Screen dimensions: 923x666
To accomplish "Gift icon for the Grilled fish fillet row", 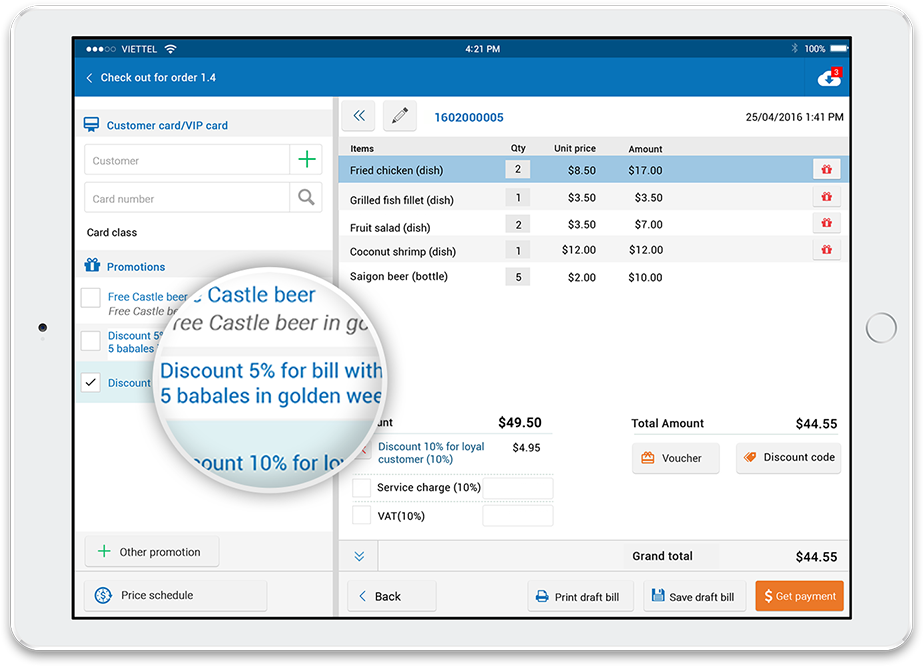I will [x=826, y=197].
